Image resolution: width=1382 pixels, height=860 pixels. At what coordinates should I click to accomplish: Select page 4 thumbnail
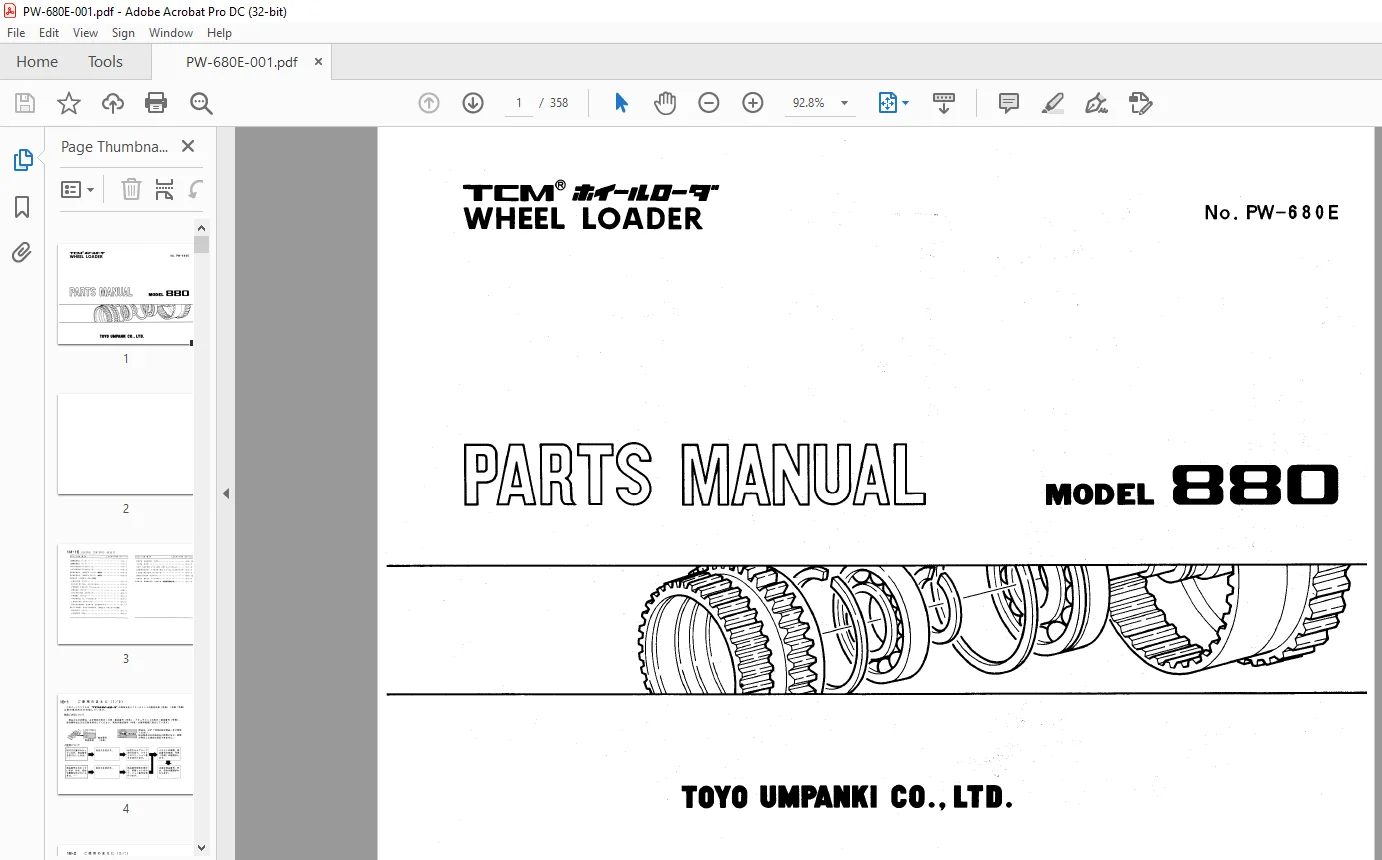click(x=125, y=744)
